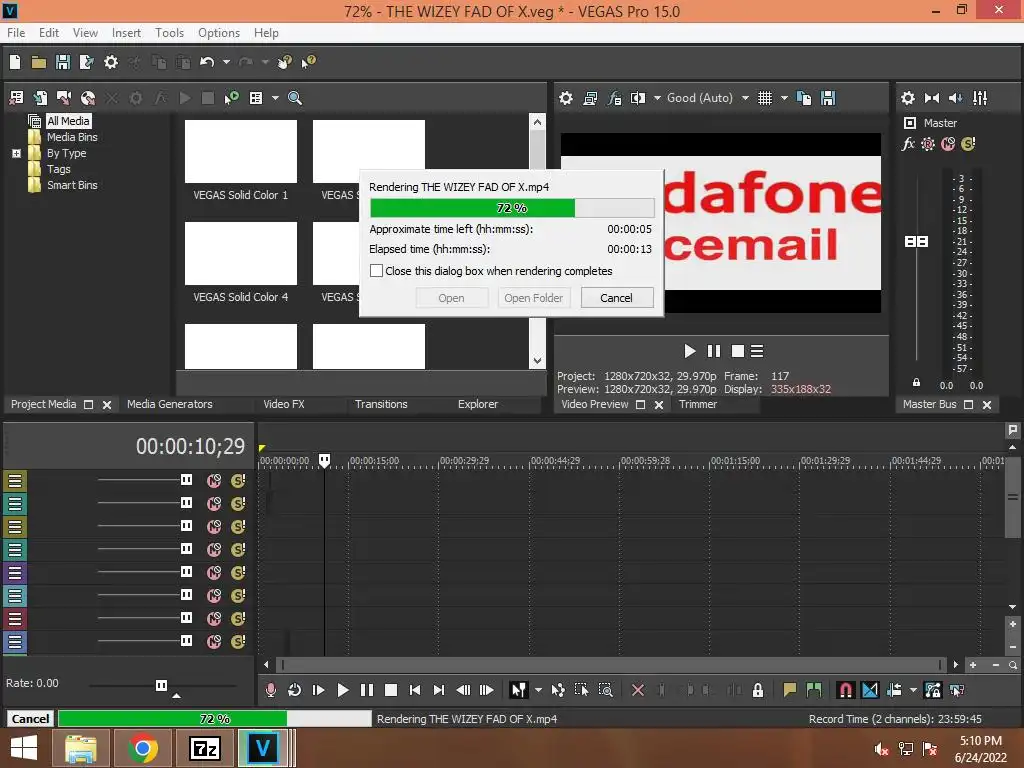Open the Insert menu

click(126, 33)
